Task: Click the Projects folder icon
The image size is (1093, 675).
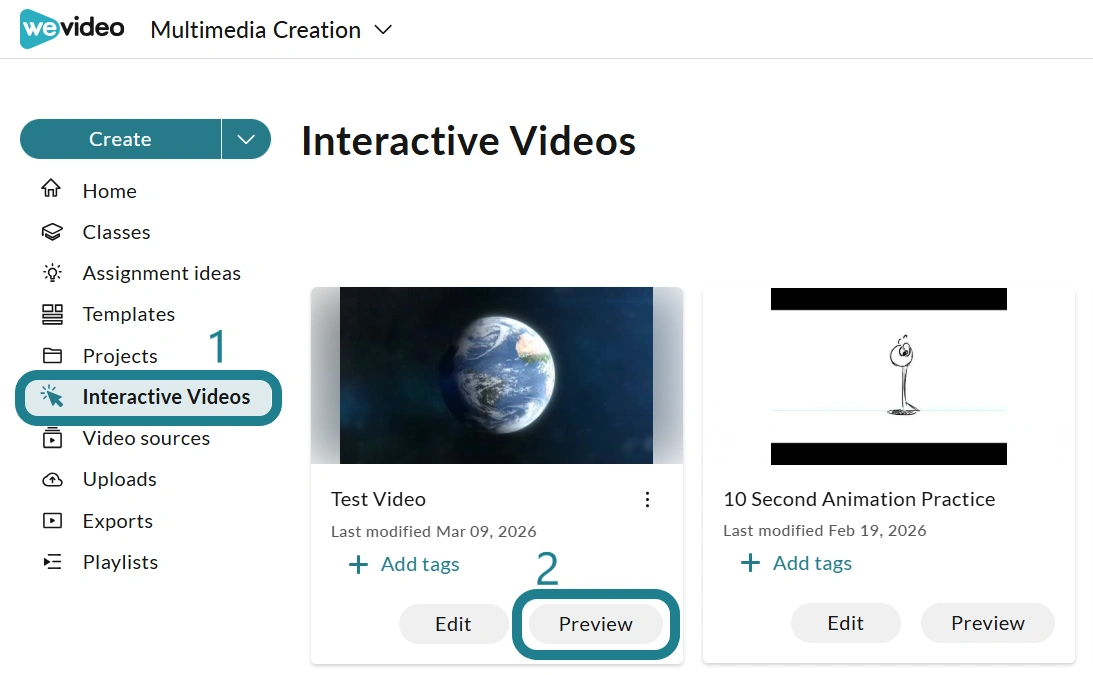Action: pyautogui.click(x=52, y=356)
